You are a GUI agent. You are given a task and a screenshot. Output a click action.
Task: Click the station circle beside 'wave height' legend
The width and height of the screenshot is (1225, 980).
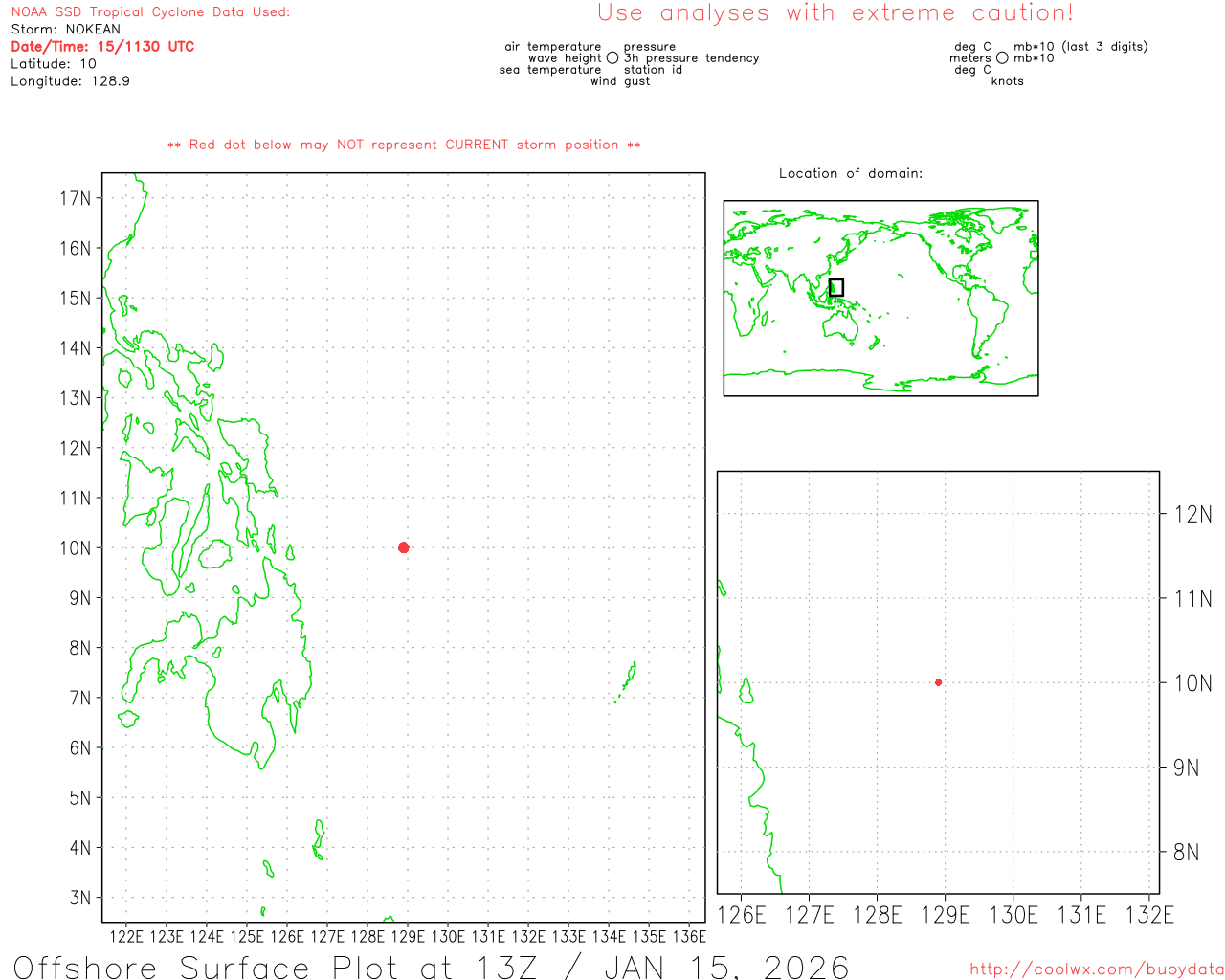pos(612,58)
